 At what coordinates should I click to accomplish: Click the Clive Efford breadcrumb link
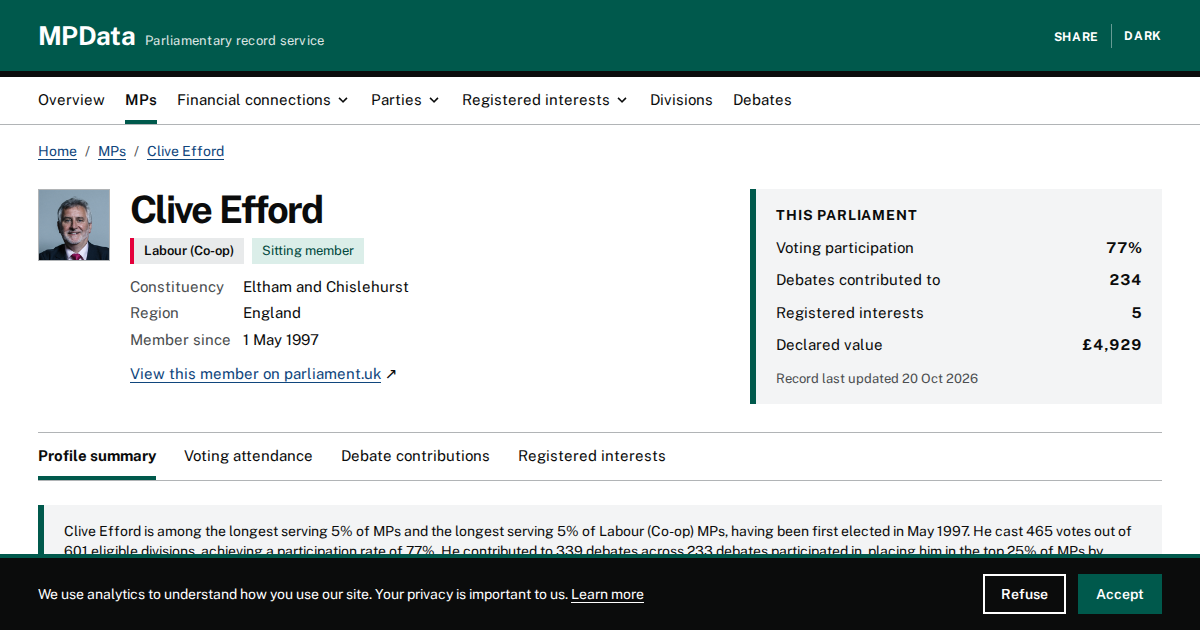(x=185, y=151)
